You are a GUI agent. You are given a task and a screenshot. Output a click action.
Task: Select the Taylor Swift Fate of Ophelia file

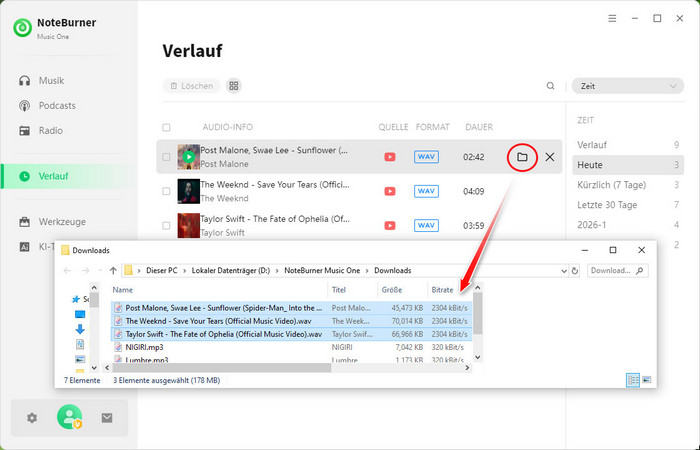pos(292,334)
